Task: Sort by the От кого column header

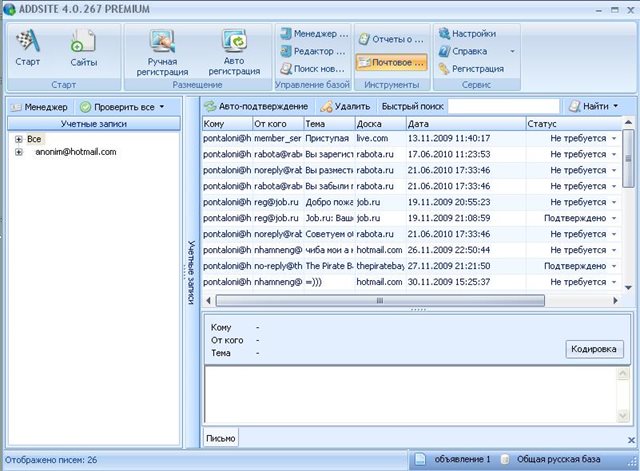Action: [x=278, y=124]
